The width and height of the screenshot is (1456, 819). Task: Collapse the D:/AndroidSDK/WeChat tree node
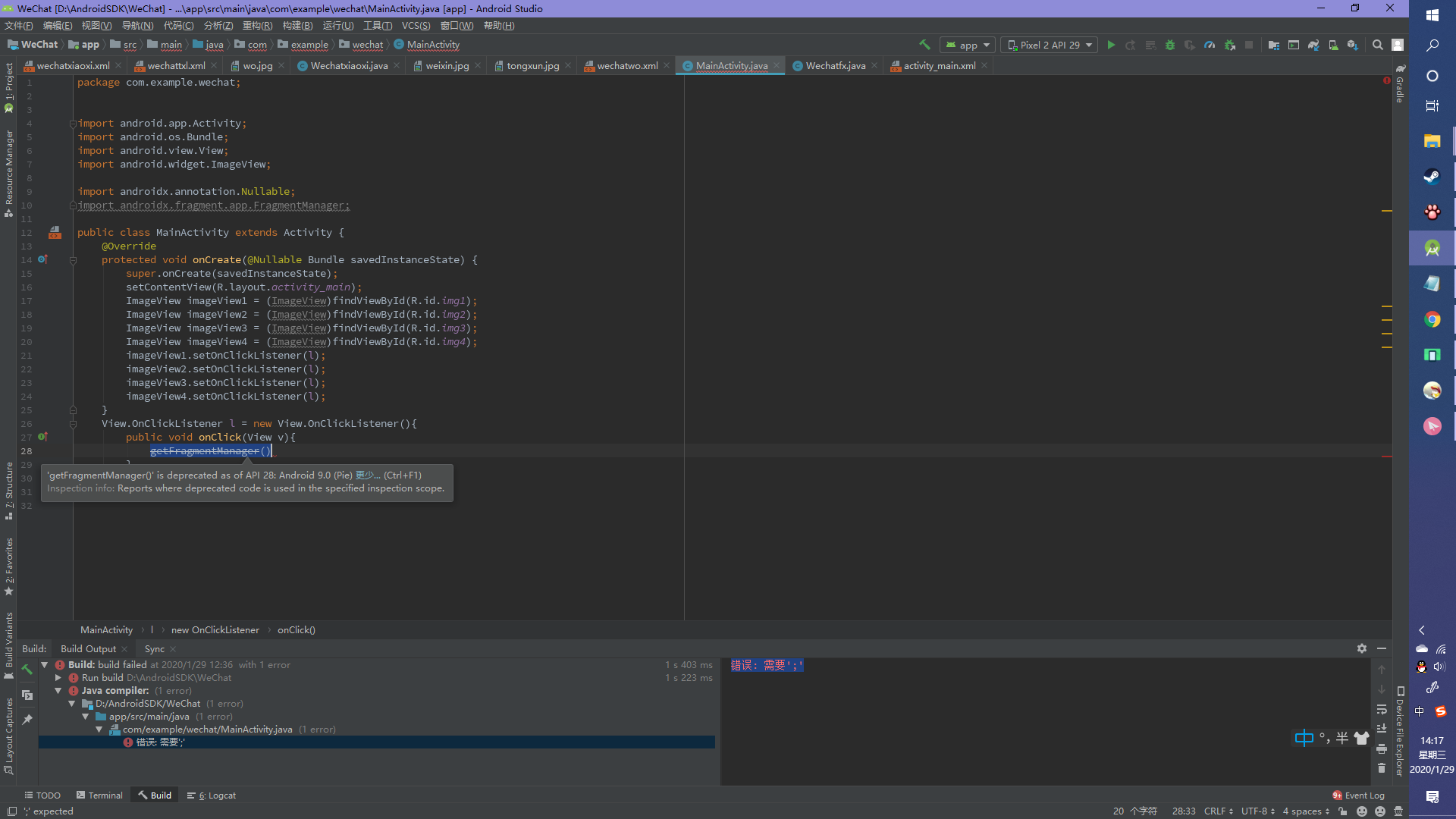coord(72,703)
